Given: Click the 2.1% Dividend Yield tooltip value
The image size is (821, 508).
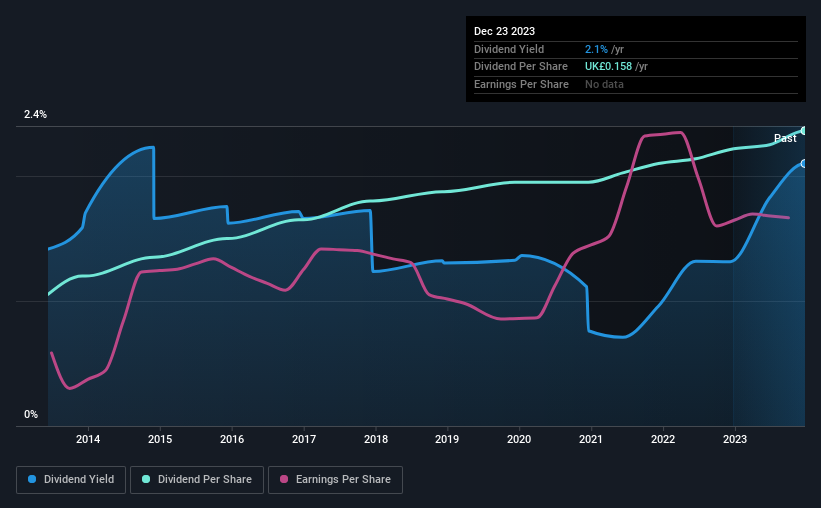Looking at the screenshot, I should [596, 49].
